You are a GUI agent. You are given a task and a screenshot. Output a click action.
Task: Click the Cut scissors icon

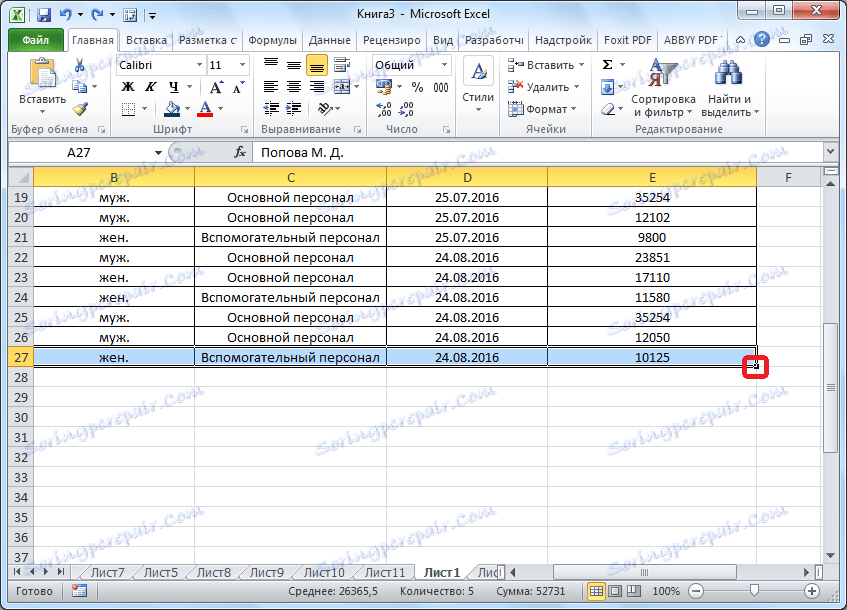click(80, 65)
